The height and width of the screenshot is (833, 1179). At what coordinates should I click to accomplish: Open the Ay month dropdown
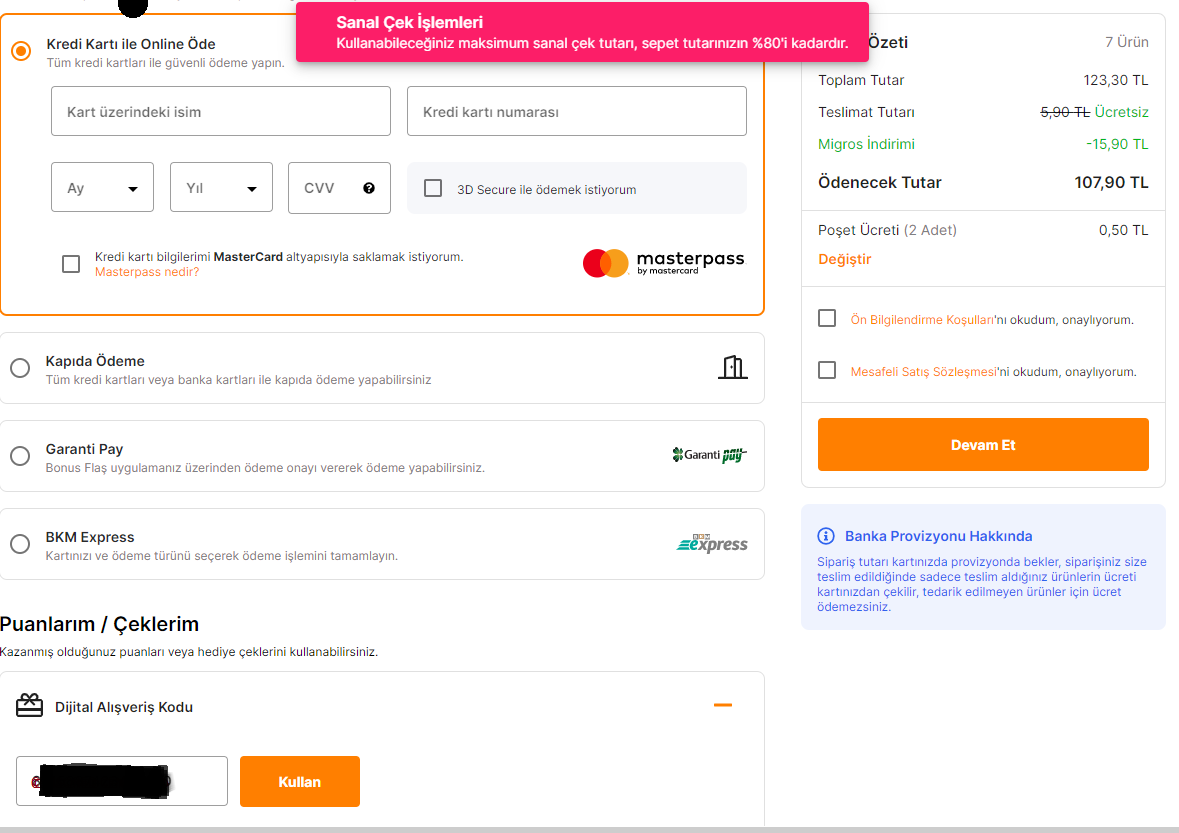[102, 188]
